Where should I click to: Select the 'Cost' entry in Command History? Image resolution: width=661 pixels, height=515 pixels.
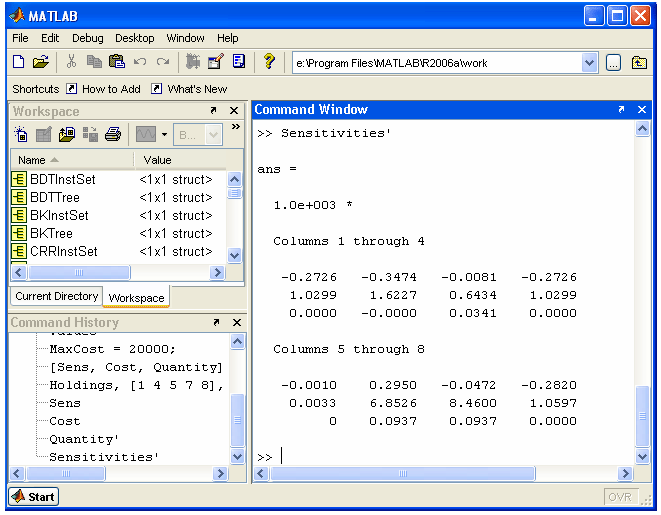click(x=64, y=421)
